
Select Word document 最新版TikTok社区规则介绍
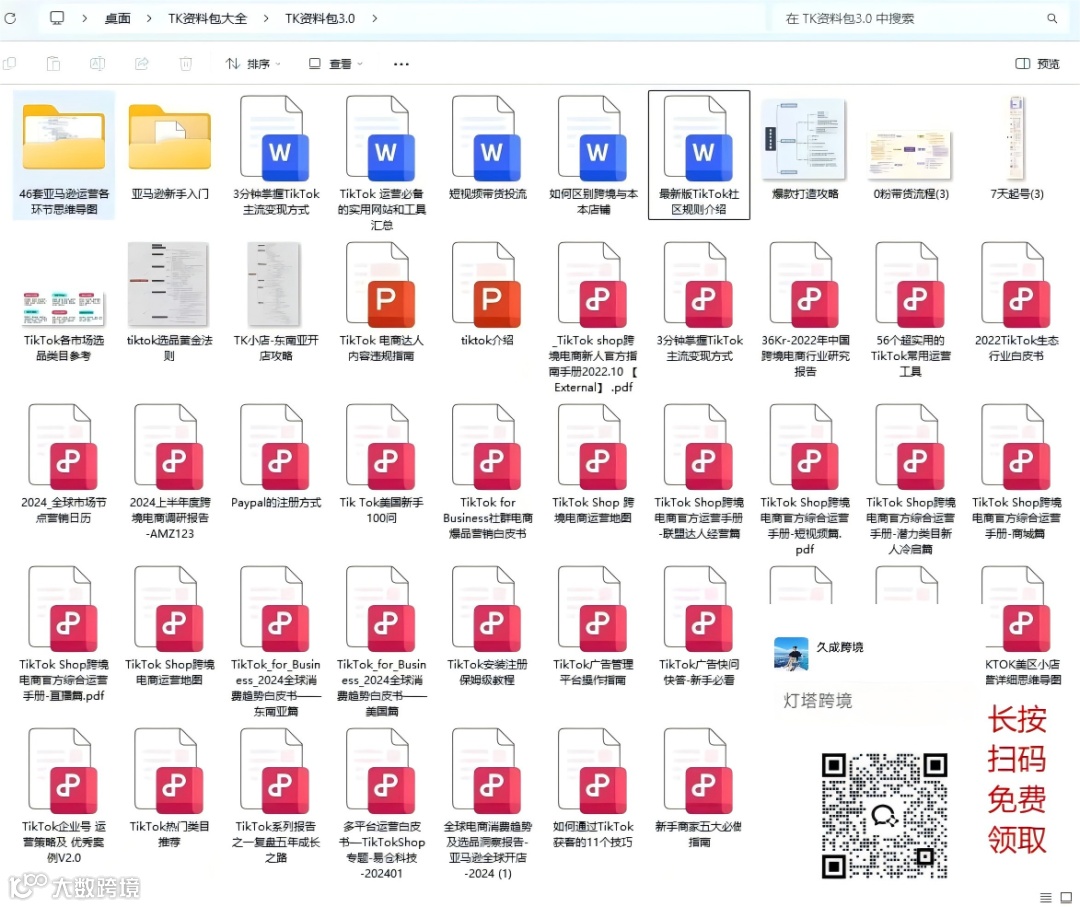click(699, 156)
